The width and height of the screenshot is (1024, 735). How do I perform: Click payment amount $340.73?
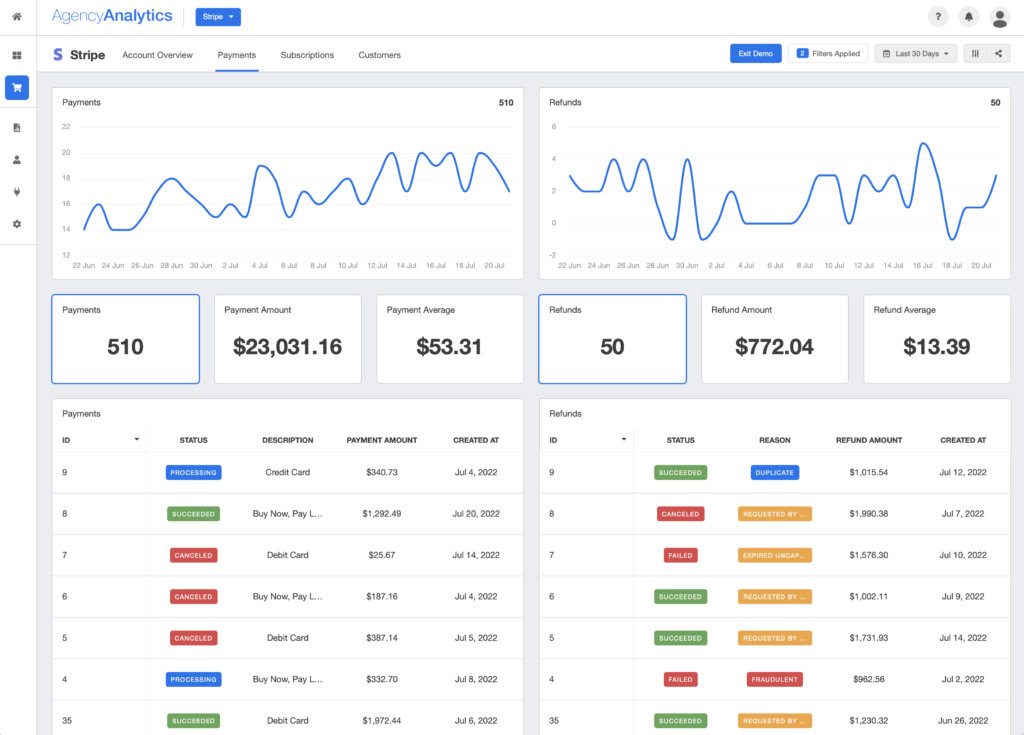point(381,472)
